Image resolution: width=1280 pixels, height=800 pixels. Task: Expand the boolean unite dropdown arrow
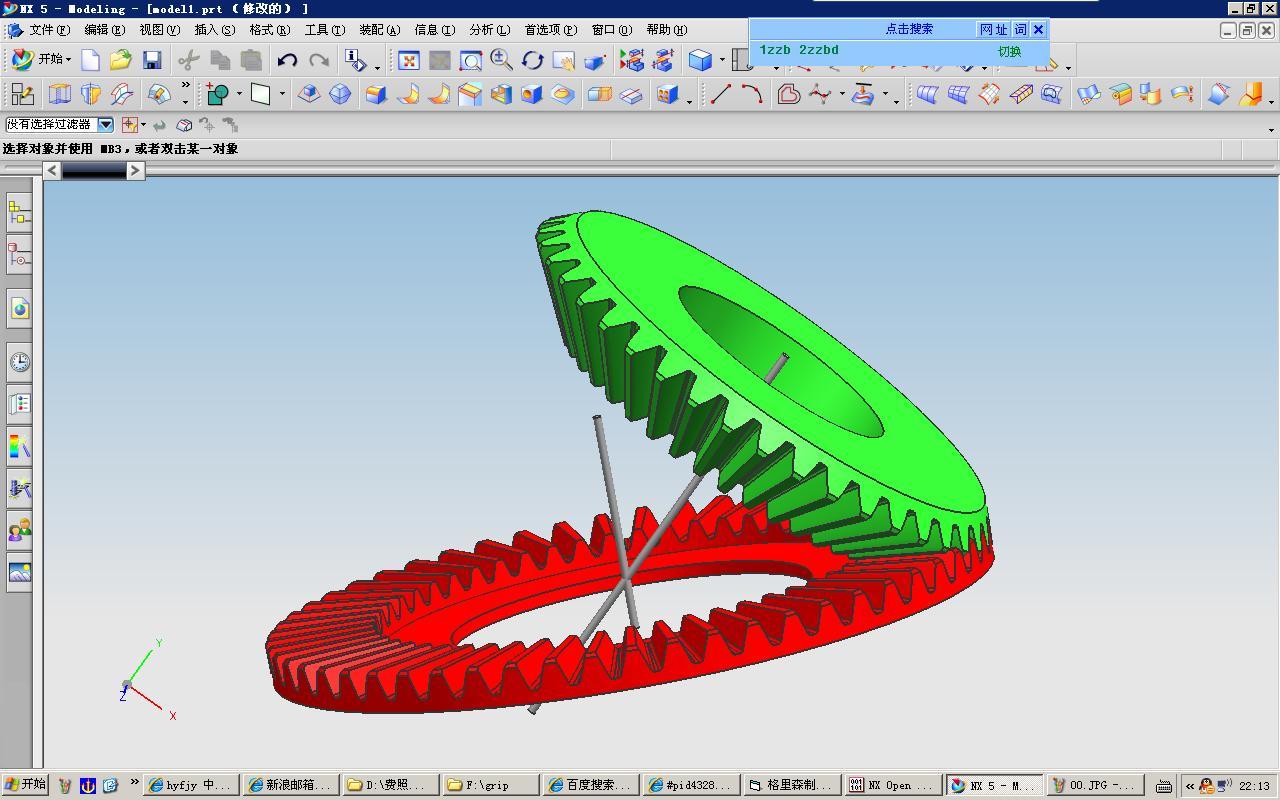[x=239, y=95]
